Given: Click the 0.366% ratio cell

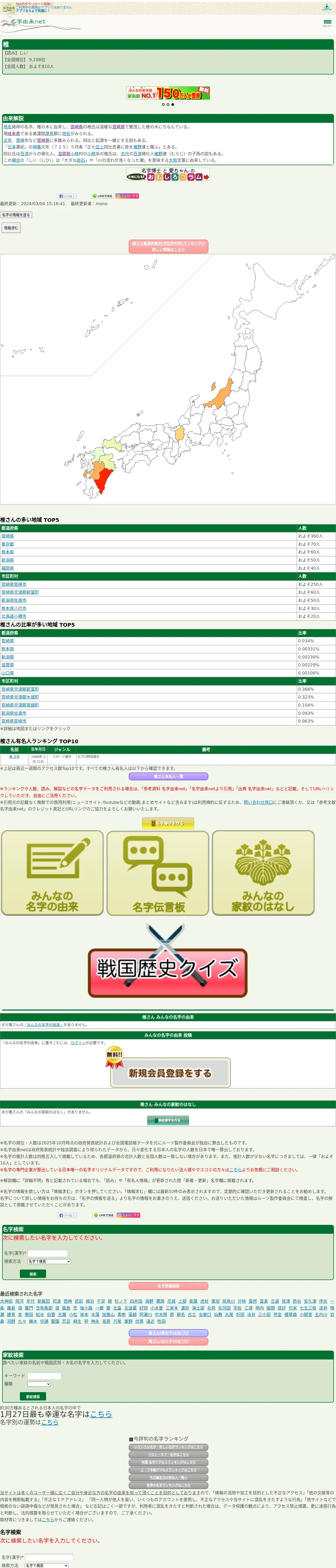Looking at the screenshot, I should [x=316, y=689].
